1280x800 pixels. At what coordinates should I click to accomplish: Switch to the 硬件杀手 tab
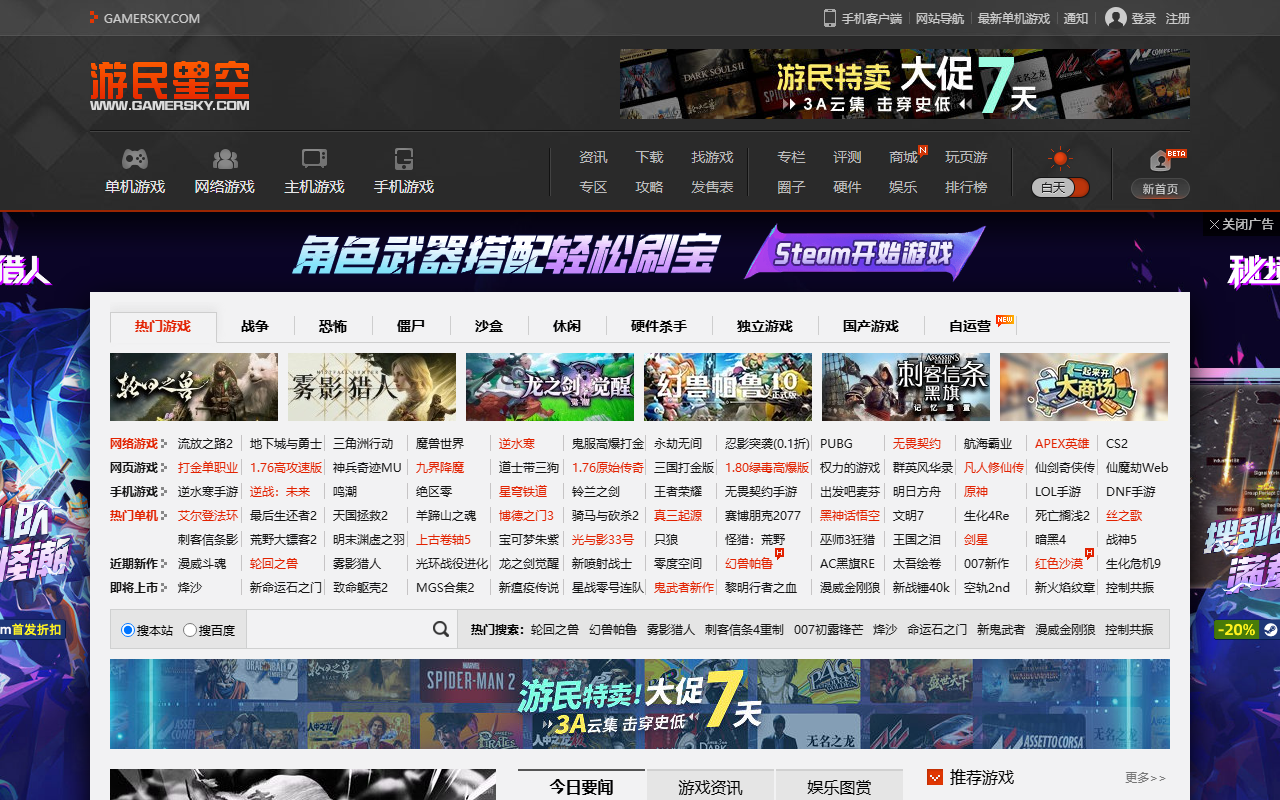click(659, 326)
